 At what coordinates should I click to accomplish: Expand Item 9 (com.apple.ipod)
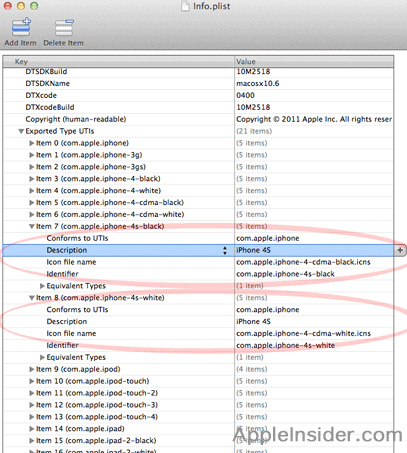tap(32, 369)
